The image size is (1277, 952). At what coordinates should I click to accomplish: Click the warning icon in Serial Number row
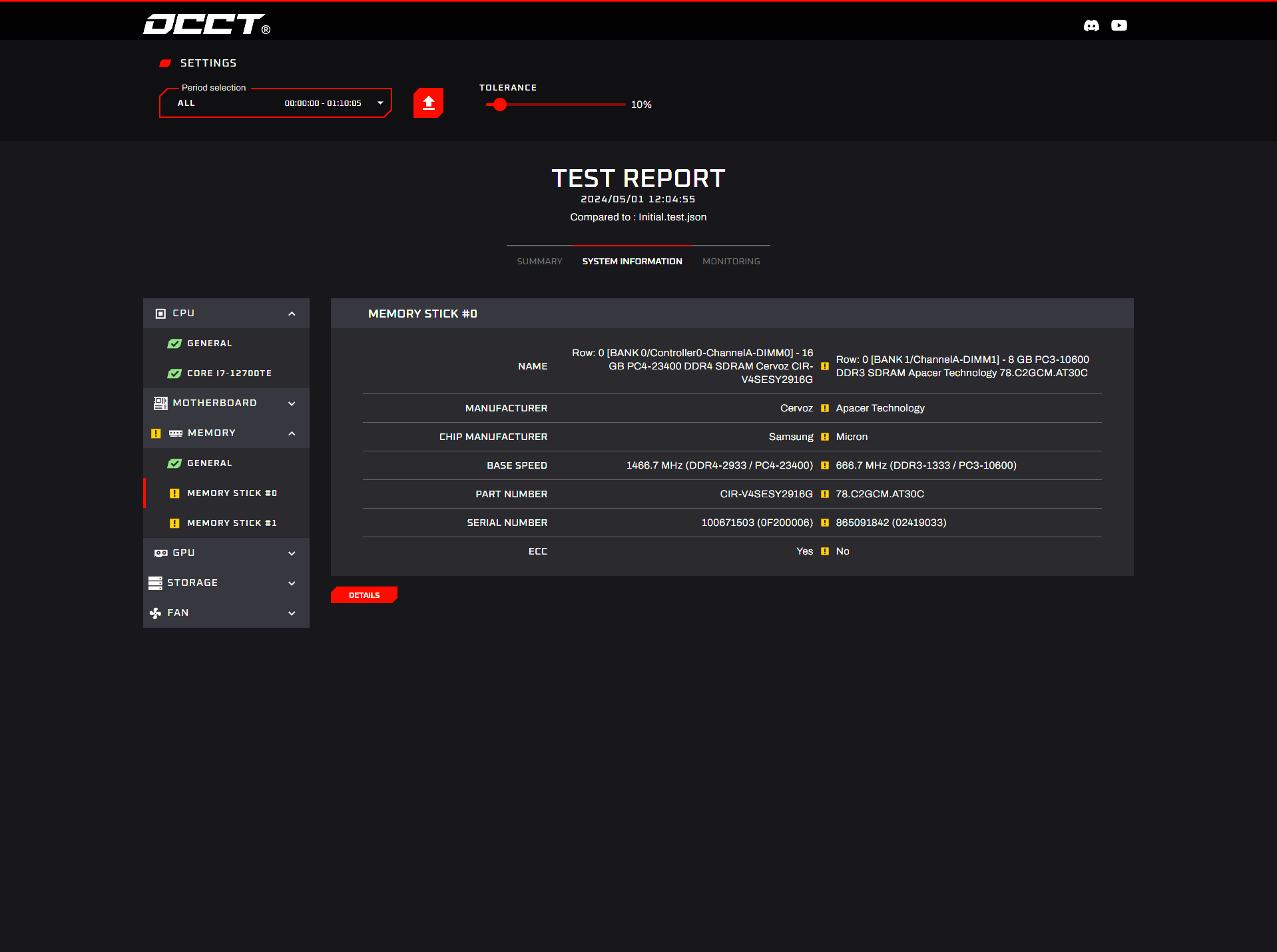pos(825,523)
